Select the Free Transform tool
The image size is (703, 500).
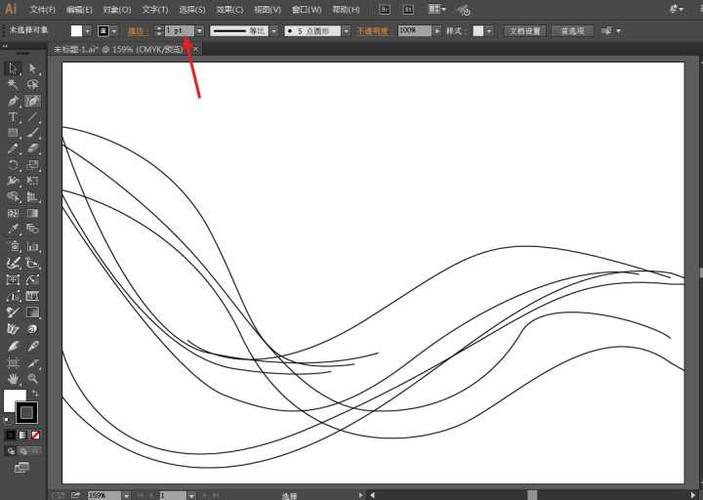tap(32, 181)
